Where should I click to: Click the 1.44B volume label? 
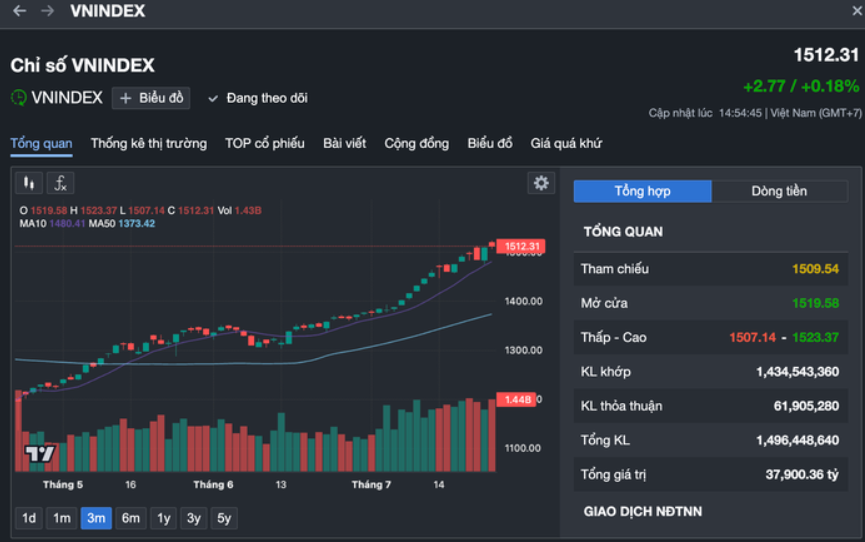[x=517, y=400]
